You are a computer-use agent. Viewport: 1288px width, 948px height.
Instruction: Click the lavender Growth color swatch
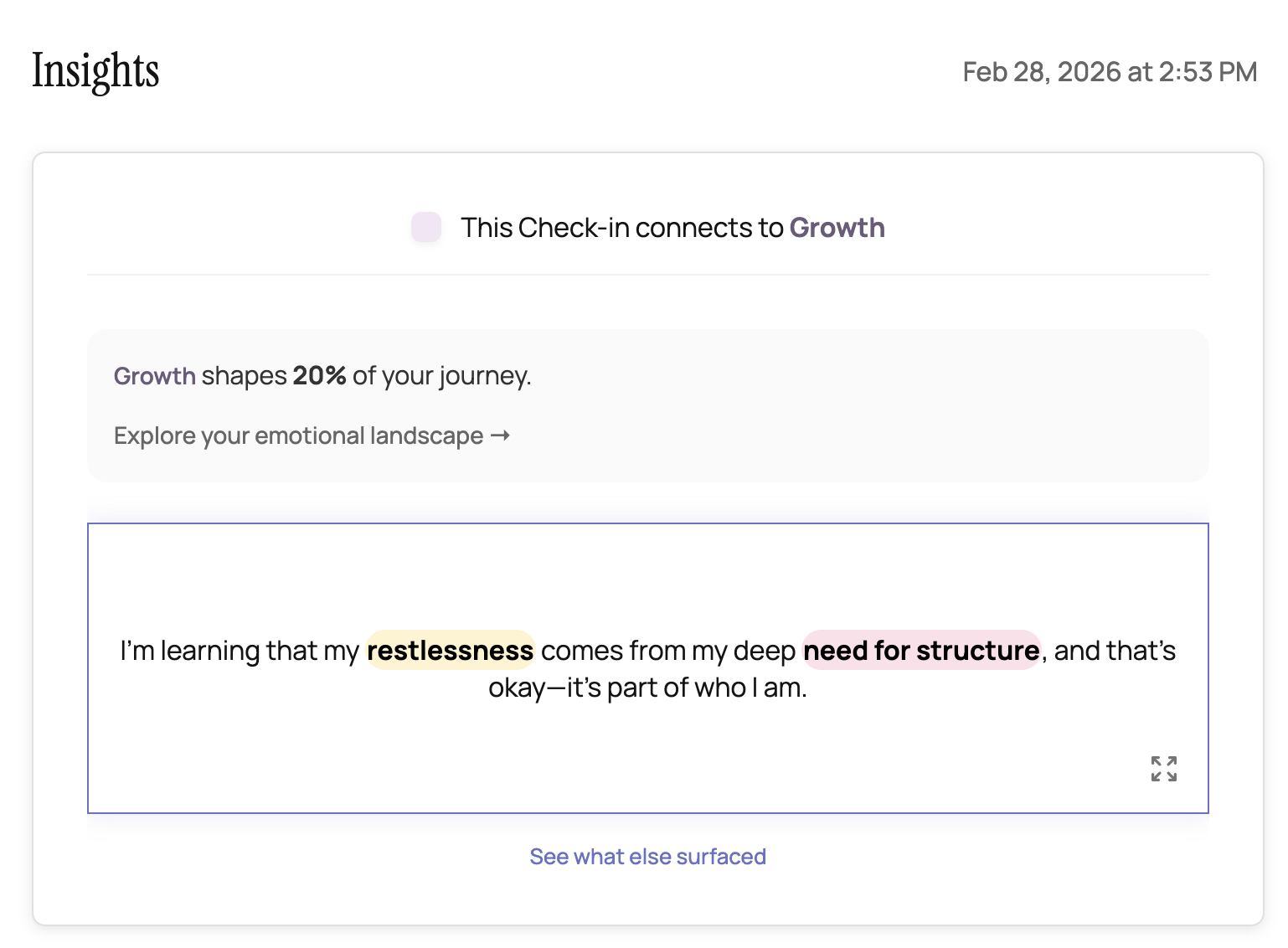(426, 228)
